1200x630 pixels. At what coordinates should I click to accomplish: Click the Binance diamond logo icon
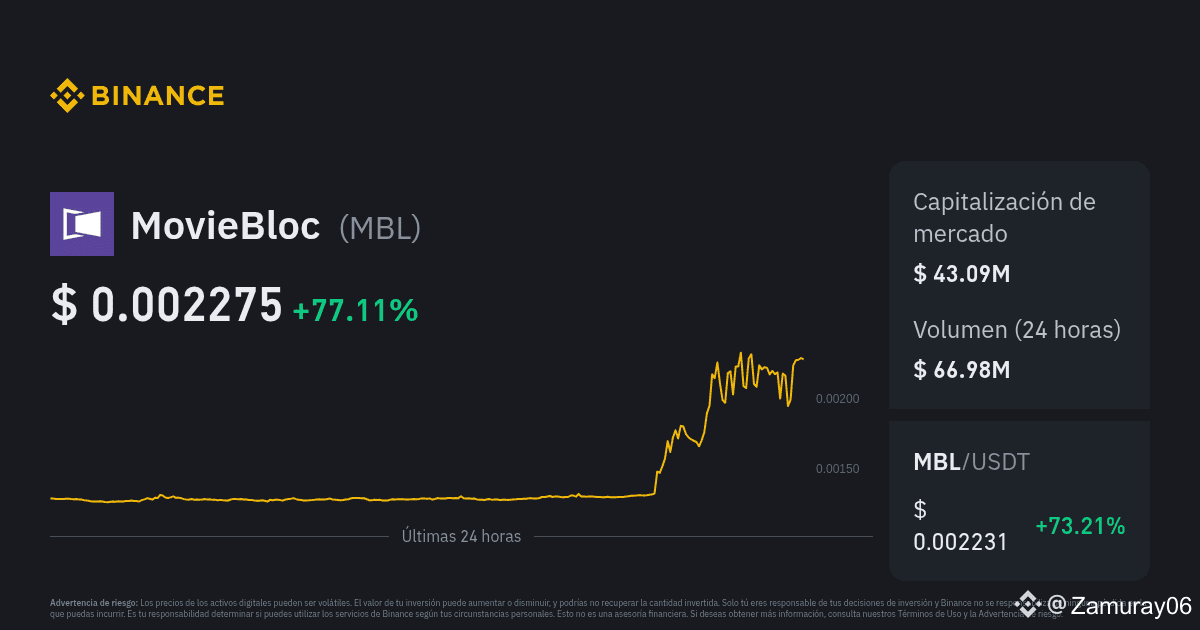point(66,96)
